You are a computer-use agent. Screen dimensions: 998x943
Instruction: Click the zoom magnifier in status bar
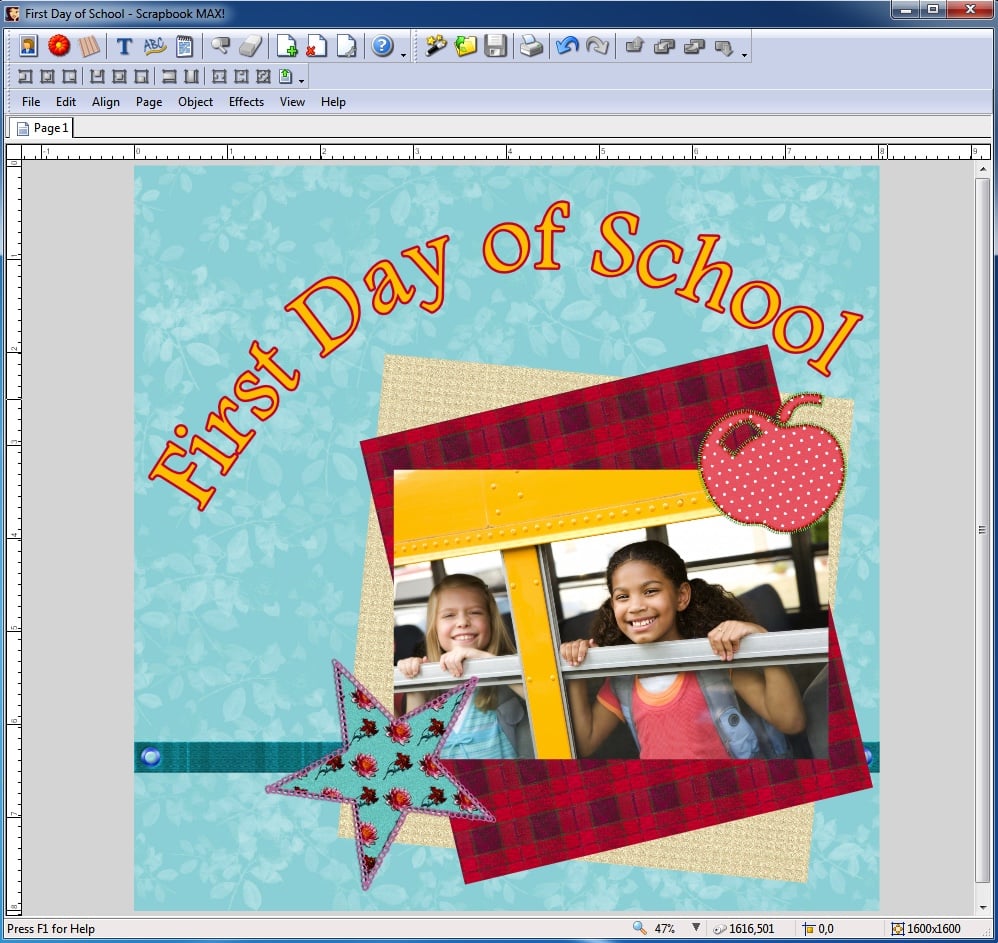pos(640,928)
